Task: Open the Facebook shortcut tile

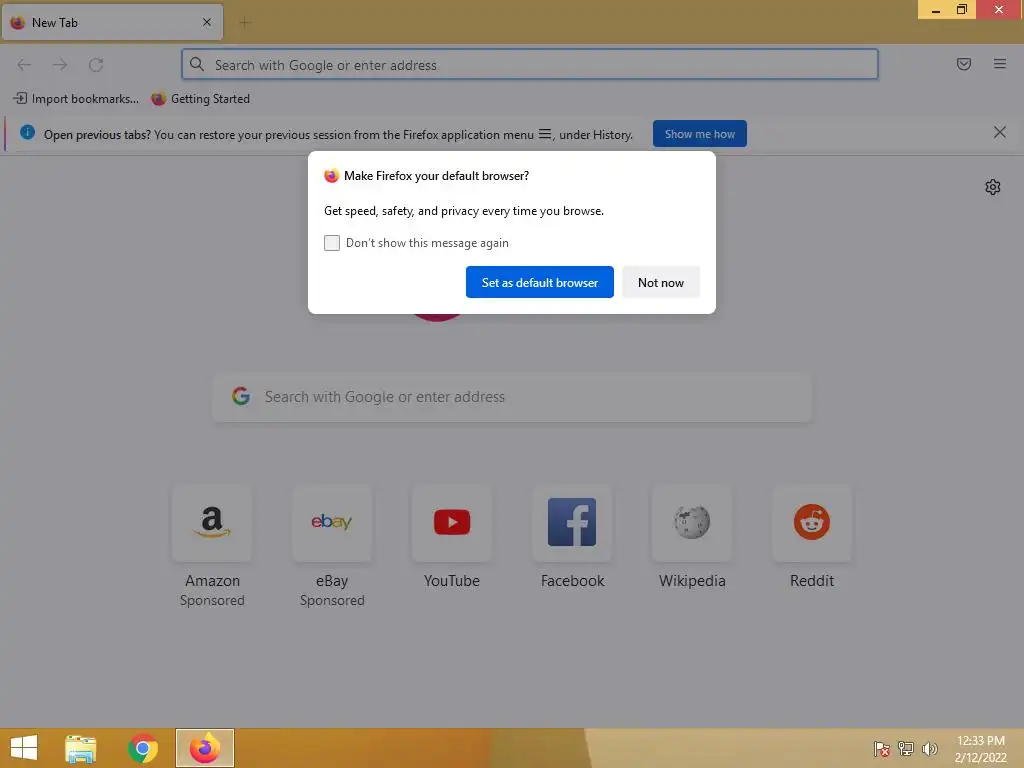Action: 572,522
